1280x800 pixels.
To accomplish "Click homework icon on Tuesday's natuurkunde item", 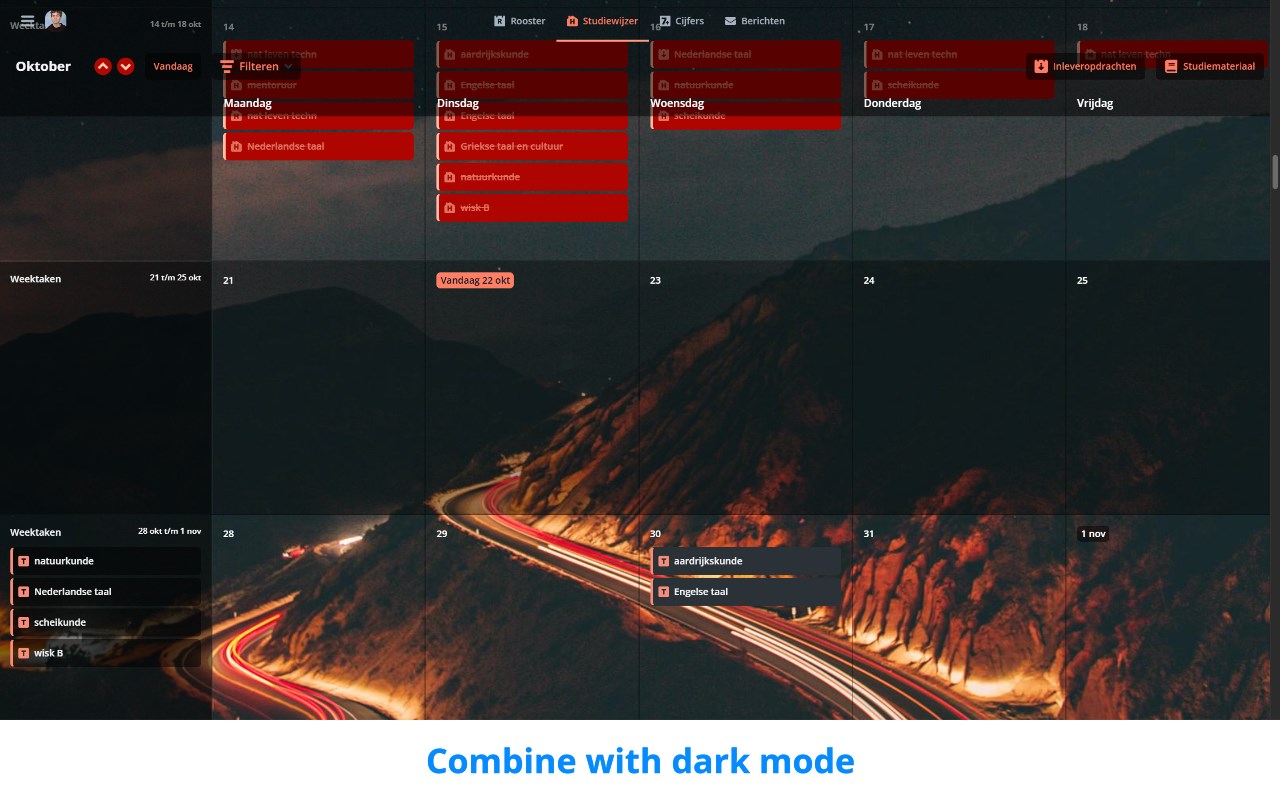I will pyautogui.click(x=449, y=177).
